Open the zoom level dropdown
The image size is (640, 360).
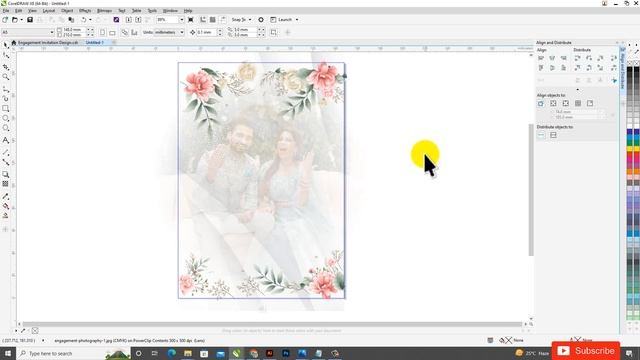point(182,20)
